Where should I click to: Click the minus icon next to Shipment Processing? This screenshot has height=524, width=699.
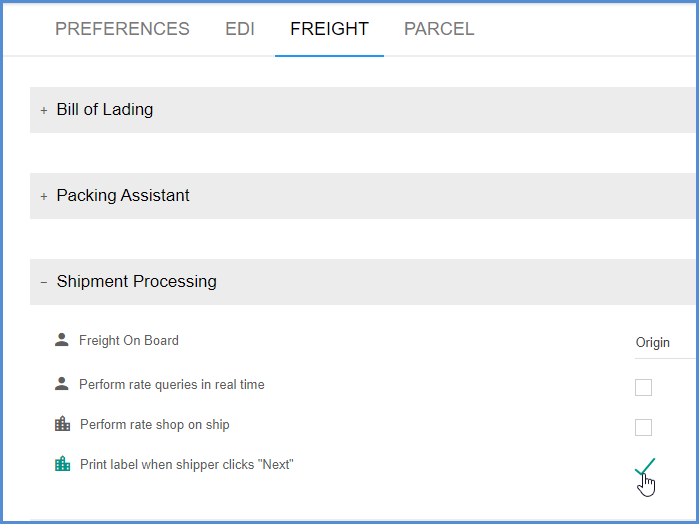(44, 282)
